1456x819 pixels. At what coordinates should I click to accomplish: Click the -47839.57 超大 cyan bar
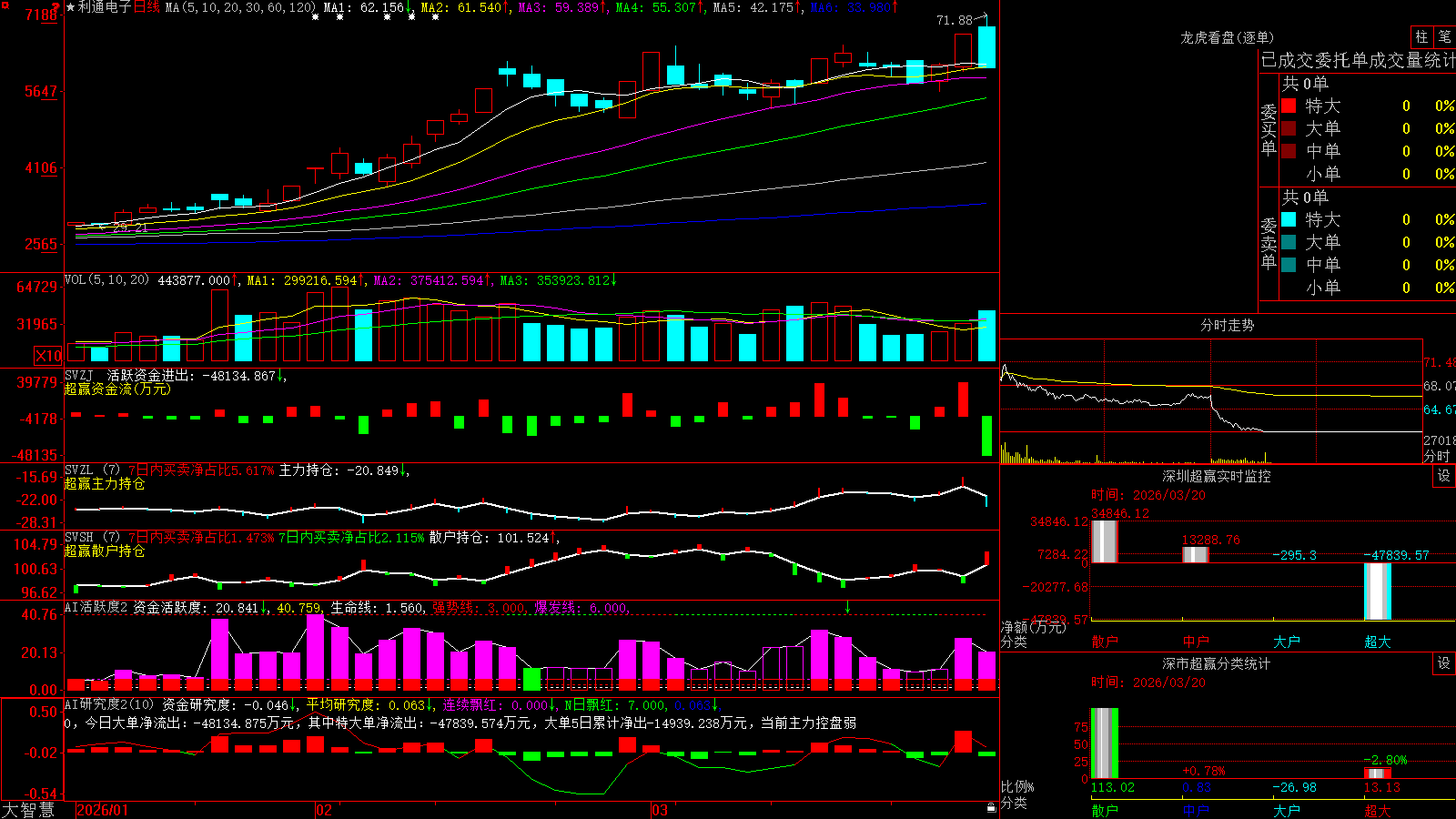pyautogui.click(x=1378, y=591)
